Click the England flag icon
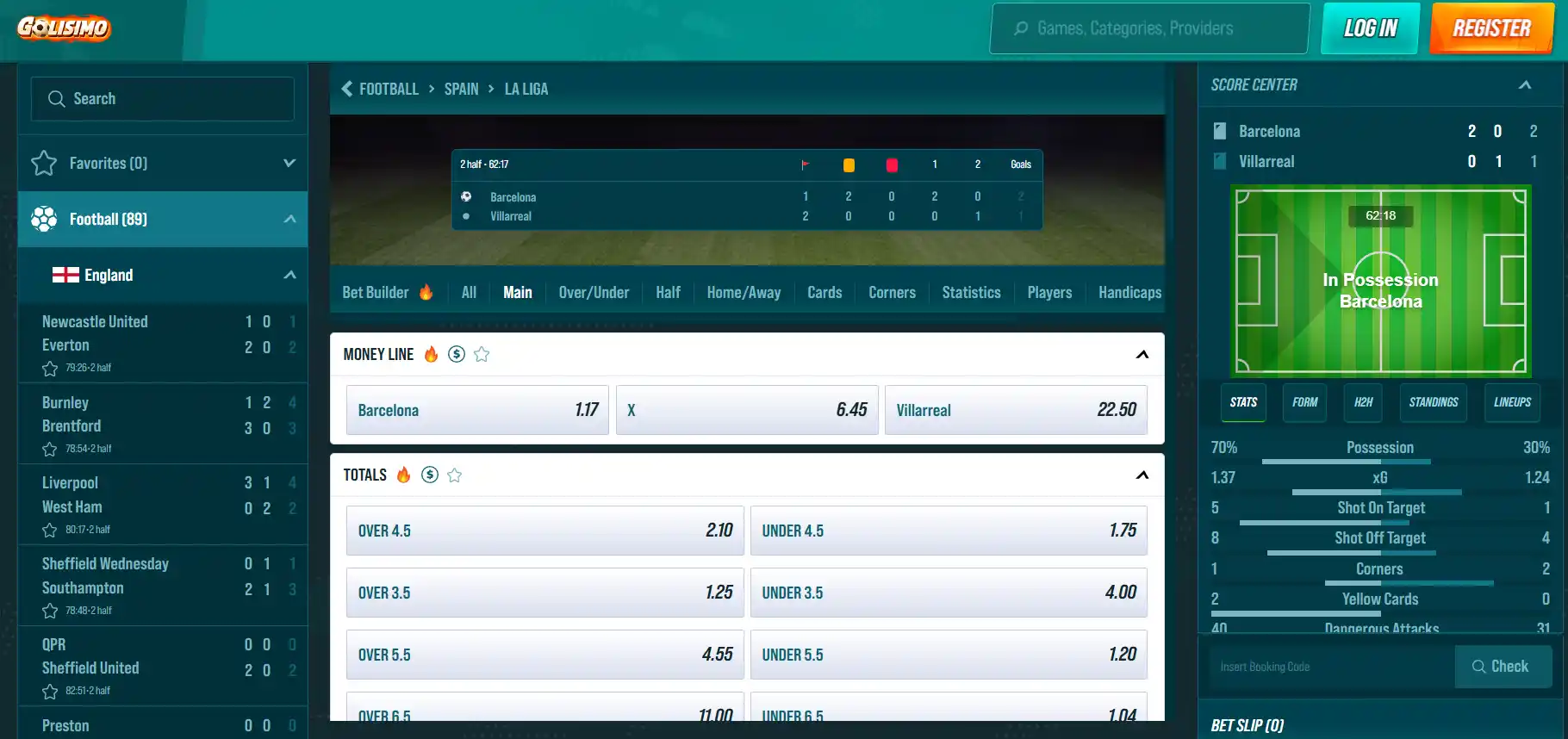The height and width of the screenshot is (739, 1568). pos(65,275)
